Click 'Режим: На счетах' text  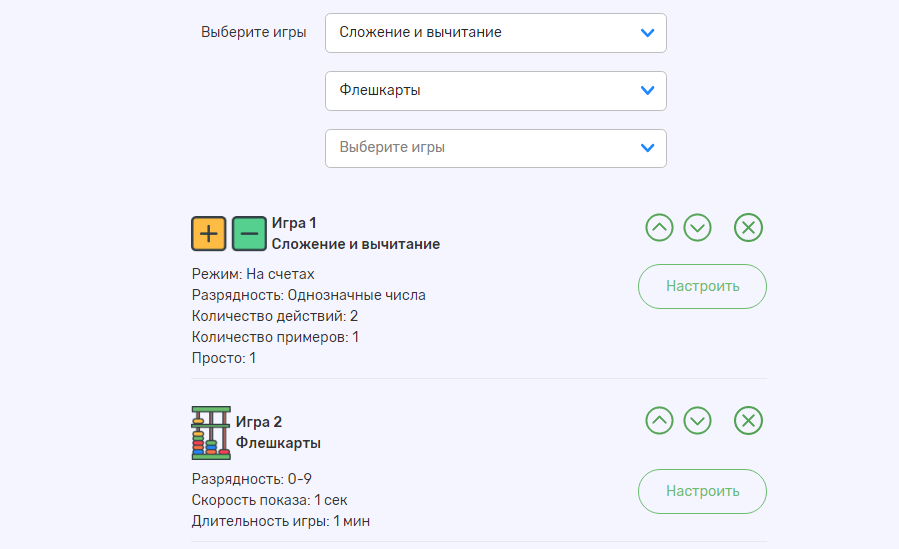(x=253, y=274)
